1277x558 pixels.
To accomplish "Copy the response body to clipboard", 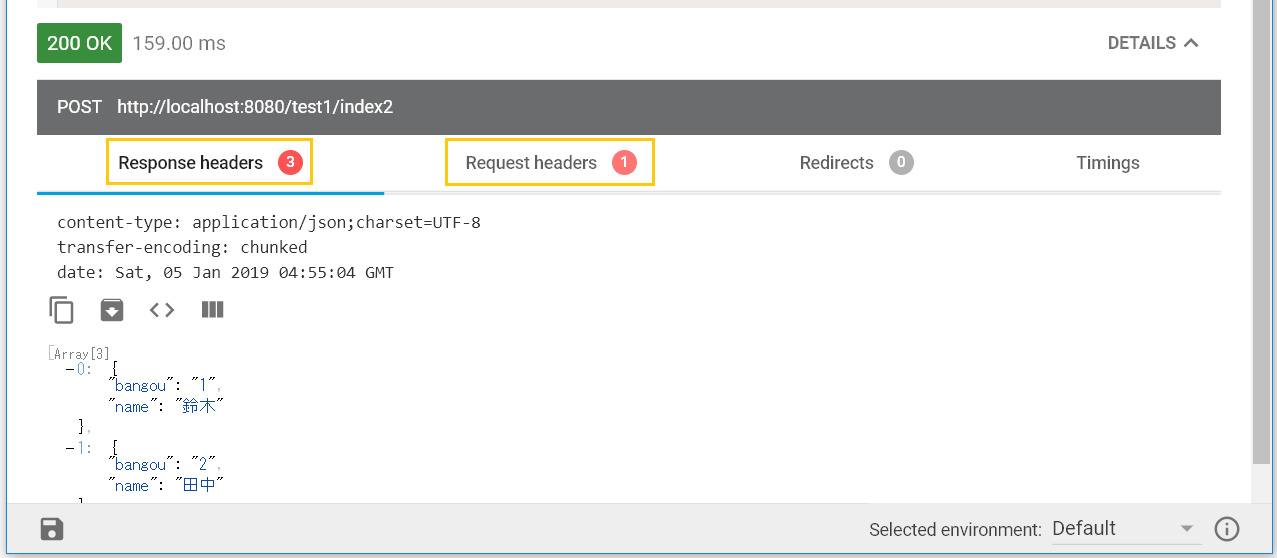I will coord(62,310).
